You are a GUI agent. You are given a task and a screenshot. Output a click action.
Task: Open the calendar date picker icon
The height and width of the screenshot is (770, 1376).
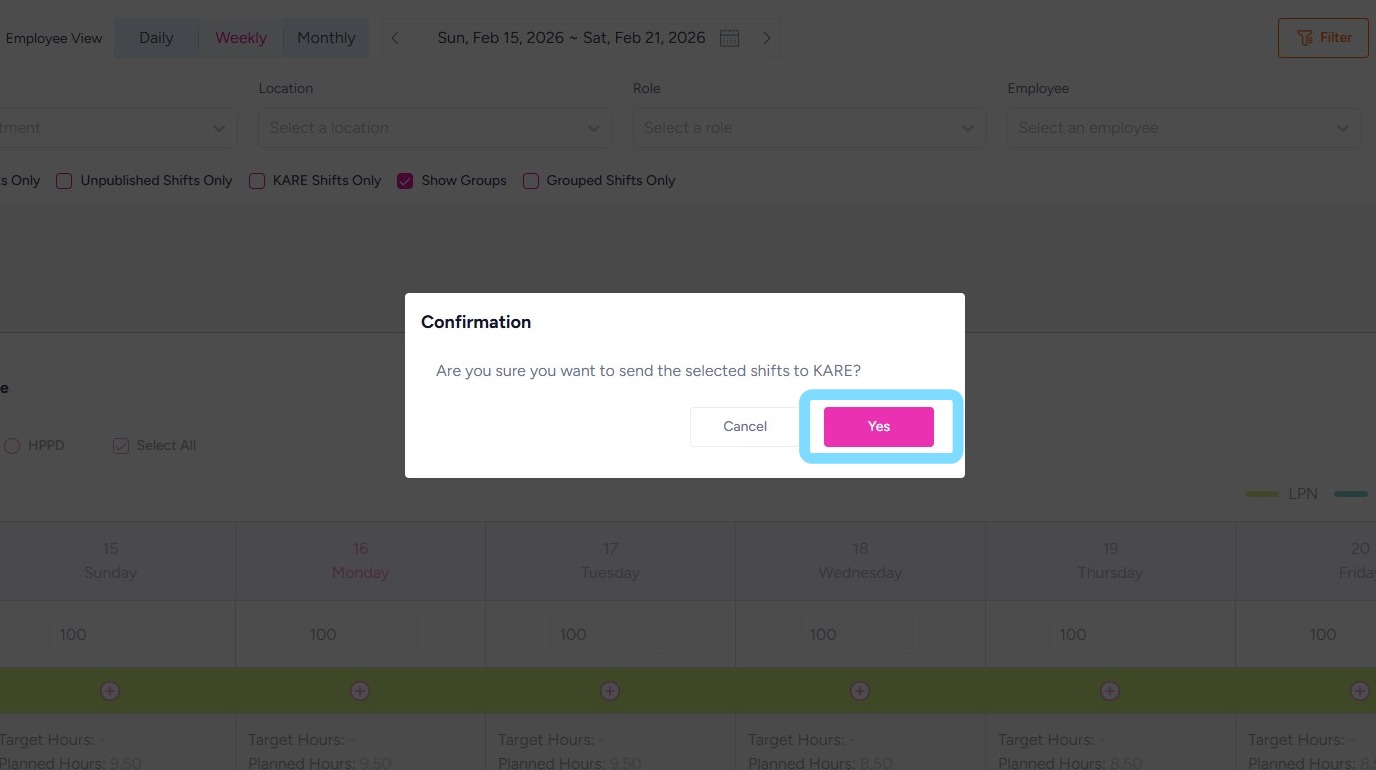tap(730, 38)
